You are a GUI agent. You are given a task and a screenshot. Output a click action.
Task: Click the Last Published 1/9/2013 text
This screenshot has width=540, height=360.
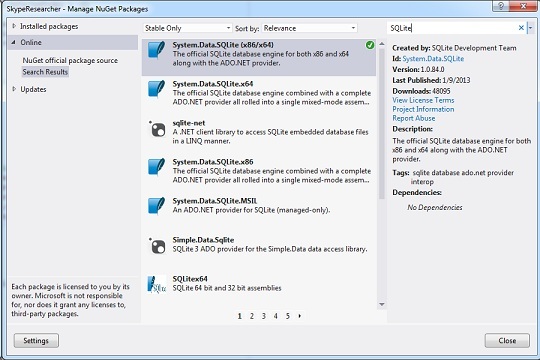coord(431,80)
